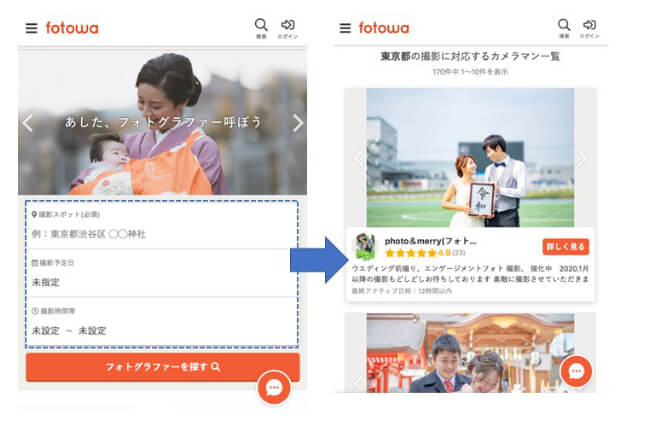Viewport: 663px width, 427px height.
Task: Open chat bubble button on left screen
Action: point(274,388)
